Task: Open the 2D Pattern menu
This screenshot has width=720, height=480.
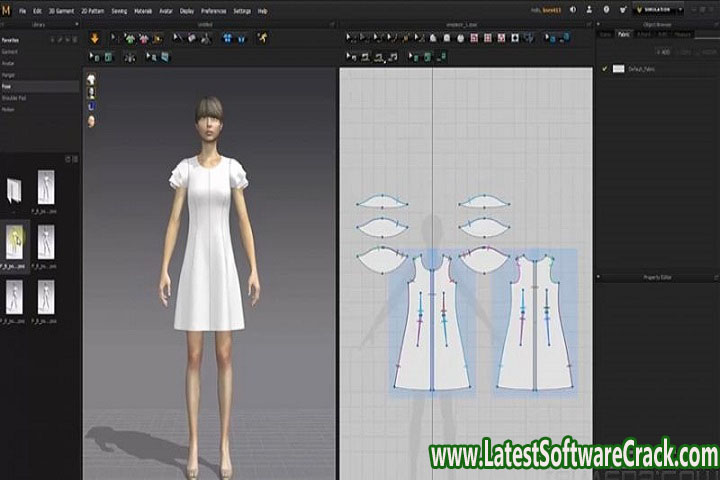Action: coord(92,11)
